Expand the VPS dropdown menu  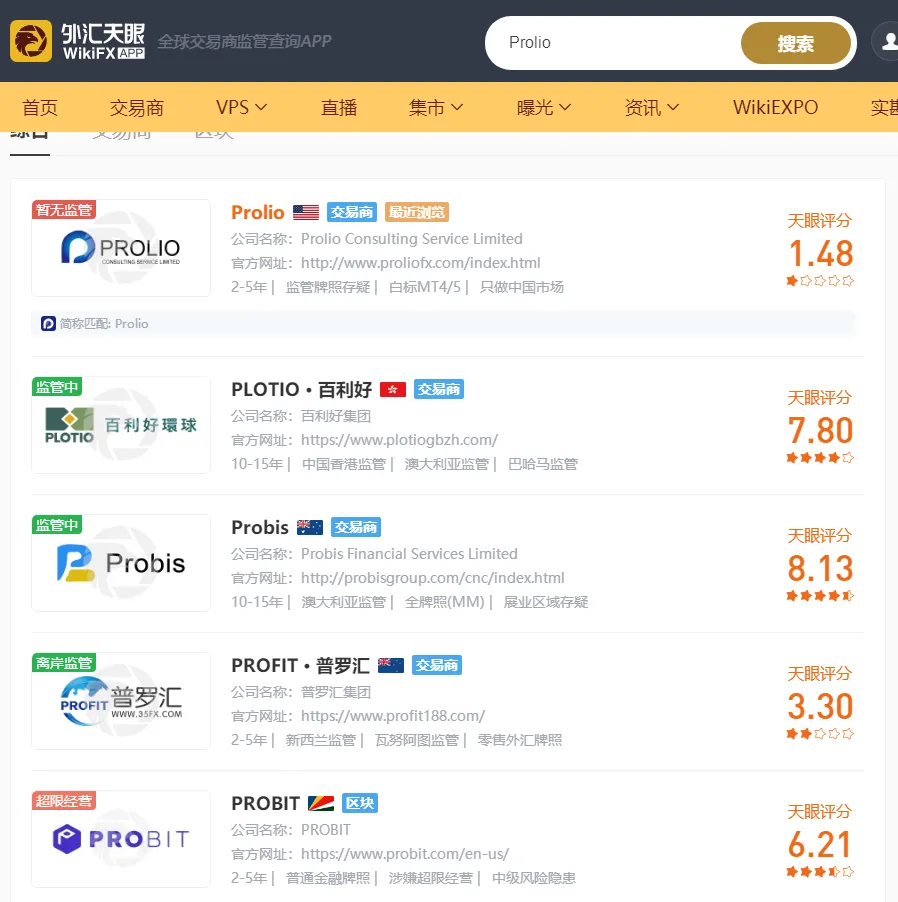point(241,108)
